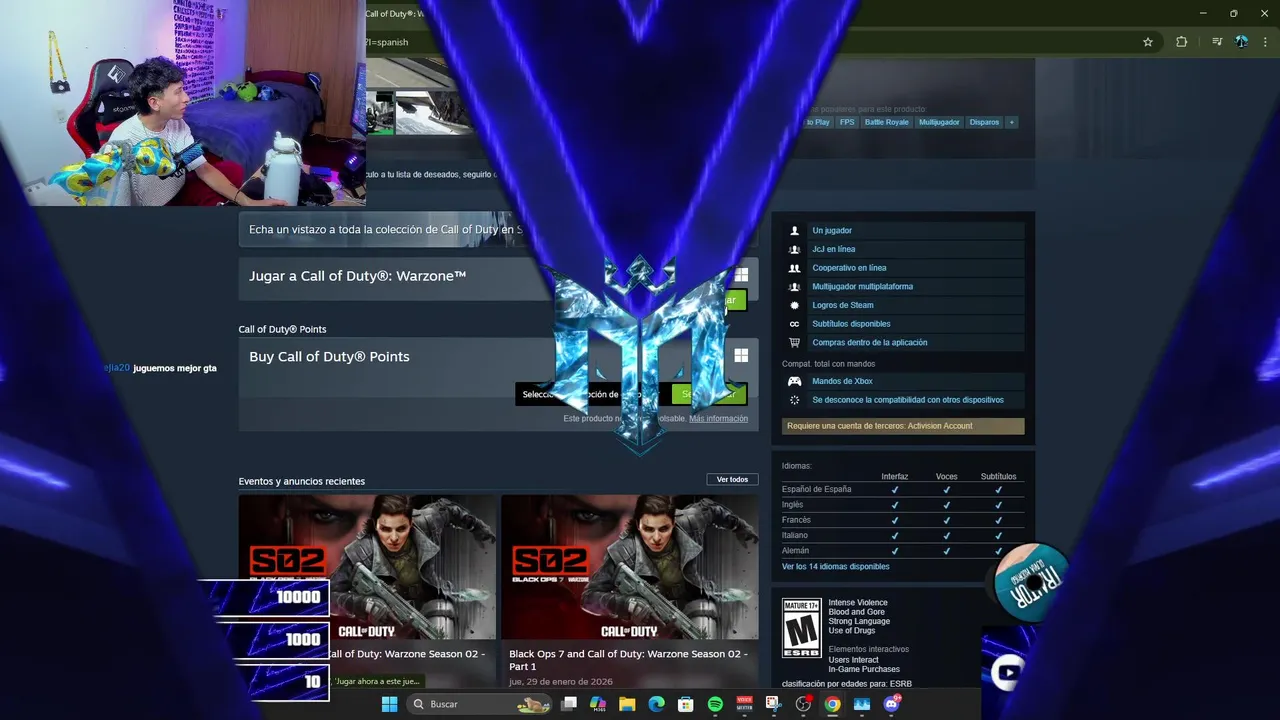Open the Chrome three-dot menu
The image size is (1280, 720).
click(x=1265, y=42)
